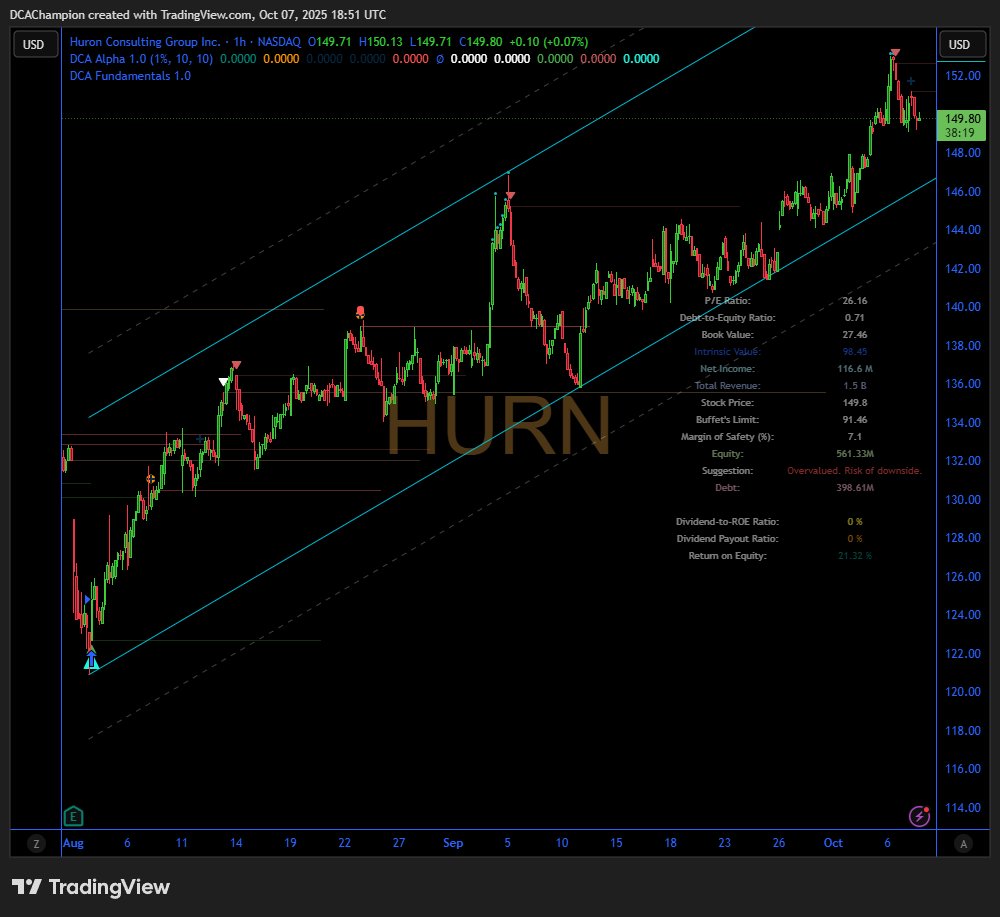Click the Debt-to-Equity Ratio value 0.71
This screenshot has width=1000, height=917.
[x=855, y=318]
